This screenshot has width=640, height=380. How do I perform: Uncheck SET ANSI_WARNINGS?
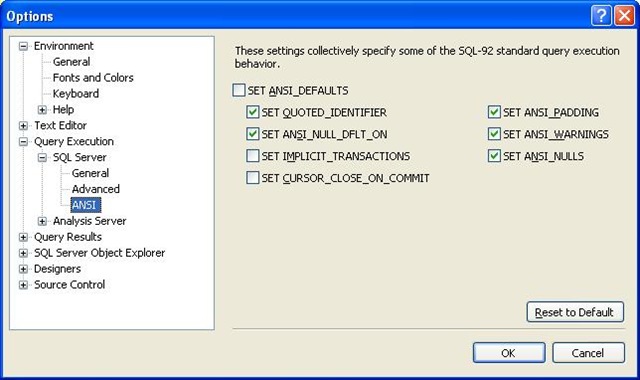[x=494, y=134]
